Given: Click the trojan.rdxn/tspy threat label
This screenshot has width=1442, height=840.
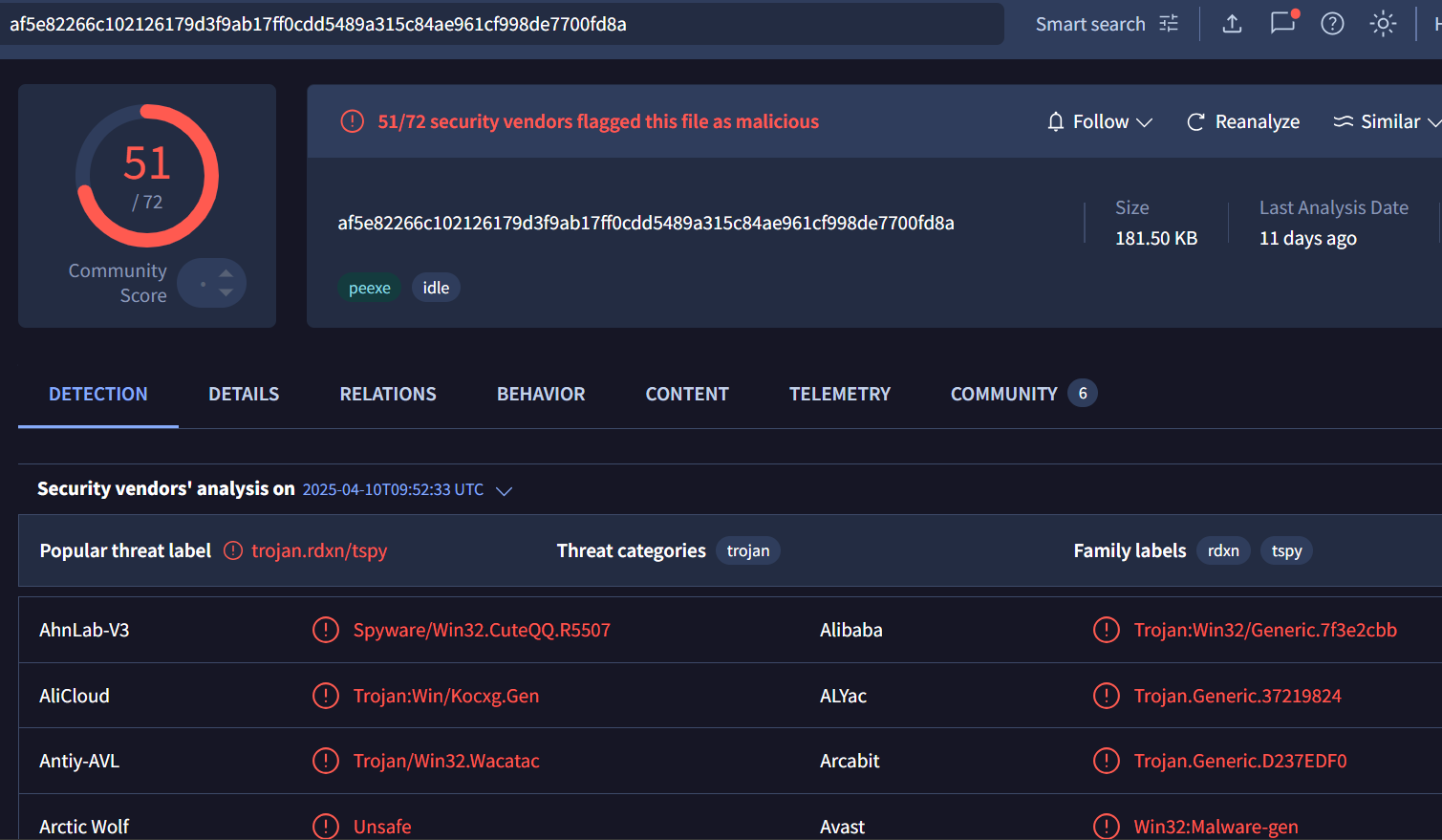Looking at the screenshot, I should click(319, 550).
